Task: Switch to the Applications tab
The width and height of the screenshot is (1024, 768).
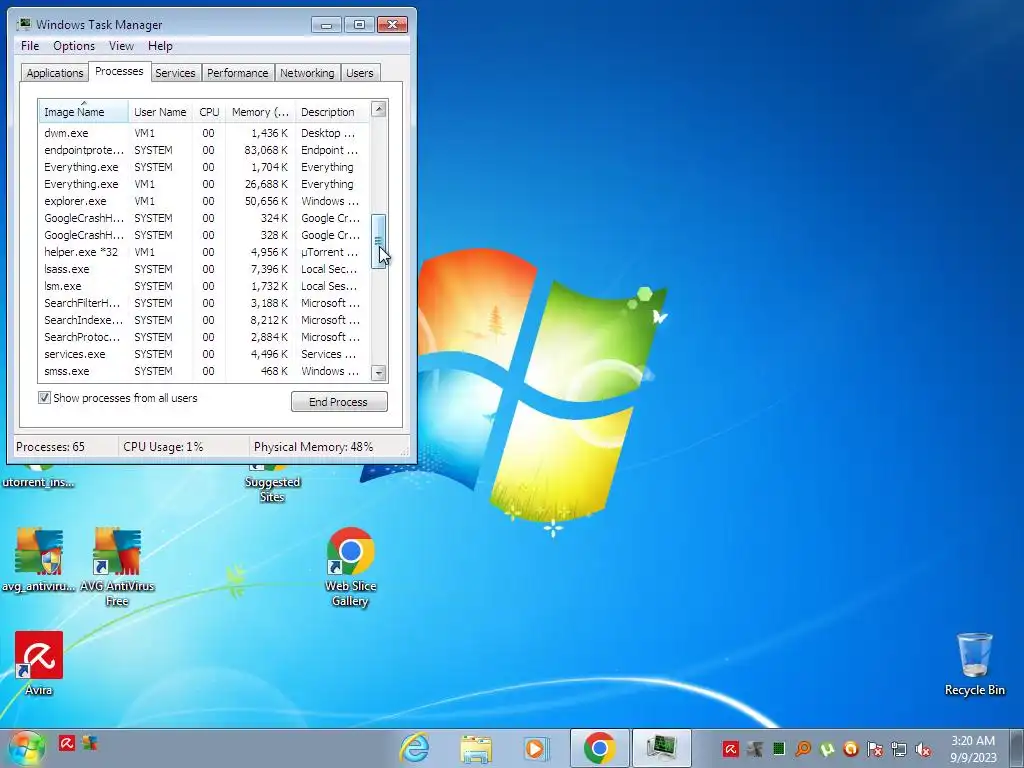Action: (x=55, y=72)
